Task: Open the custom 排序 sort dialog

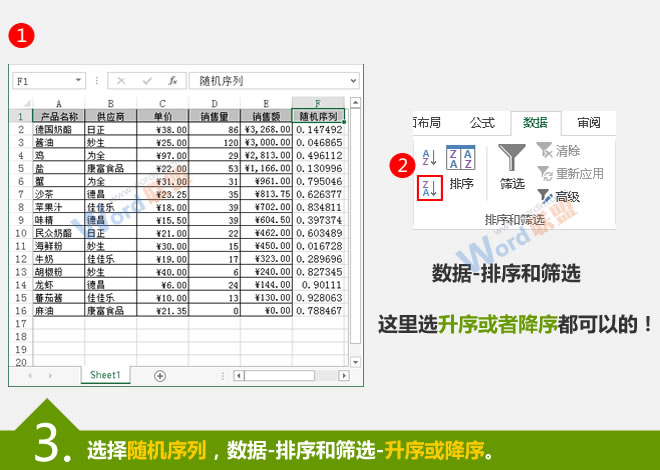Action: click(461, 168)
